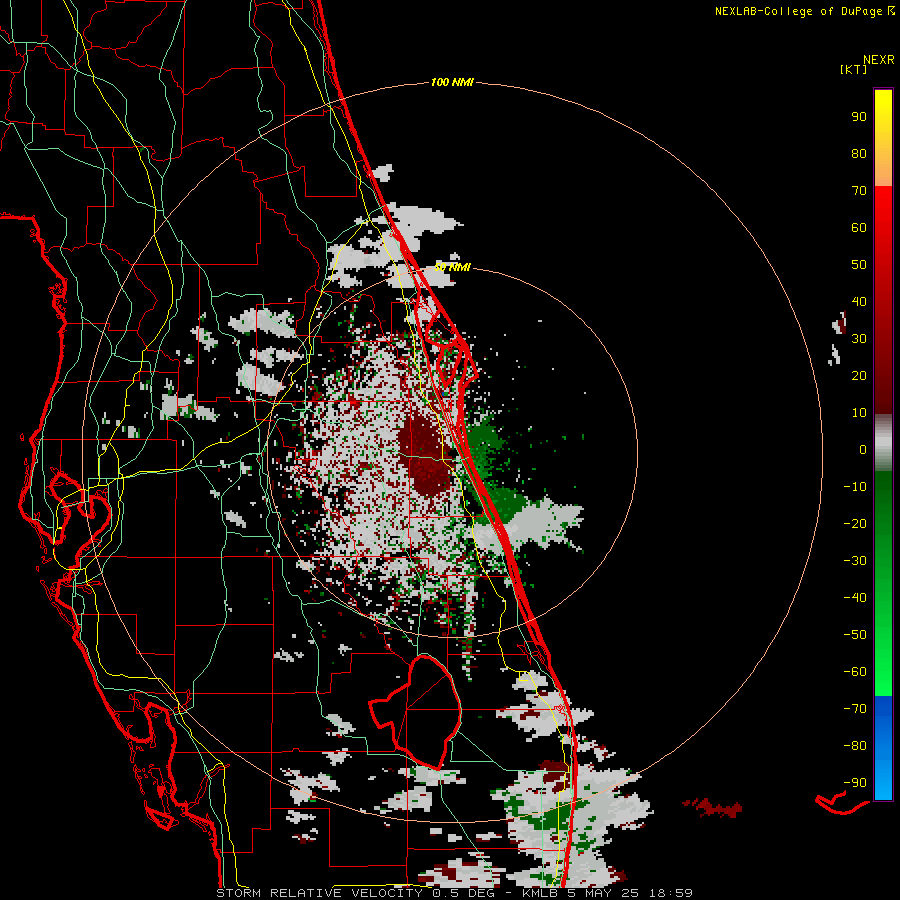900x900 pixels.
Task: Click the -80 knot scale label
Action: [855, 746]
